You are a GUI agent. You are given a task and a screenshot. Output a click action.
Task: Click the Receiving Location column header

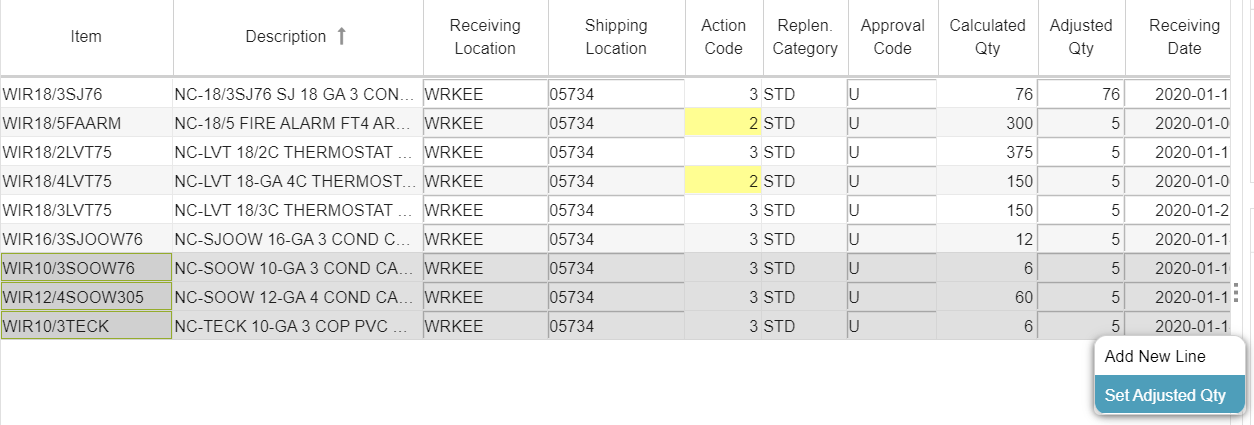[x=484, y=37]
